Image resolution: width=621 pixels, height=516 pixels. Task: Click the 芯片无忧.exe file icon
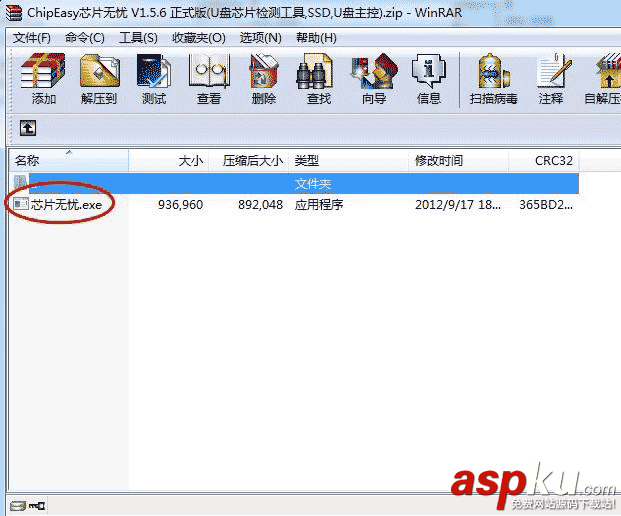(x=21, y=204)
